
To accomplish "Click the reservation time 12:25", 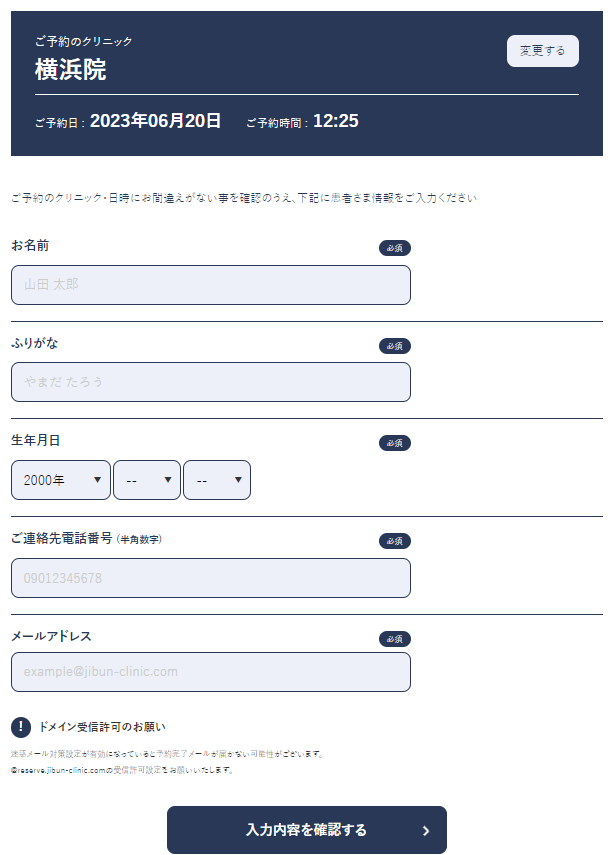I will 336,121.
